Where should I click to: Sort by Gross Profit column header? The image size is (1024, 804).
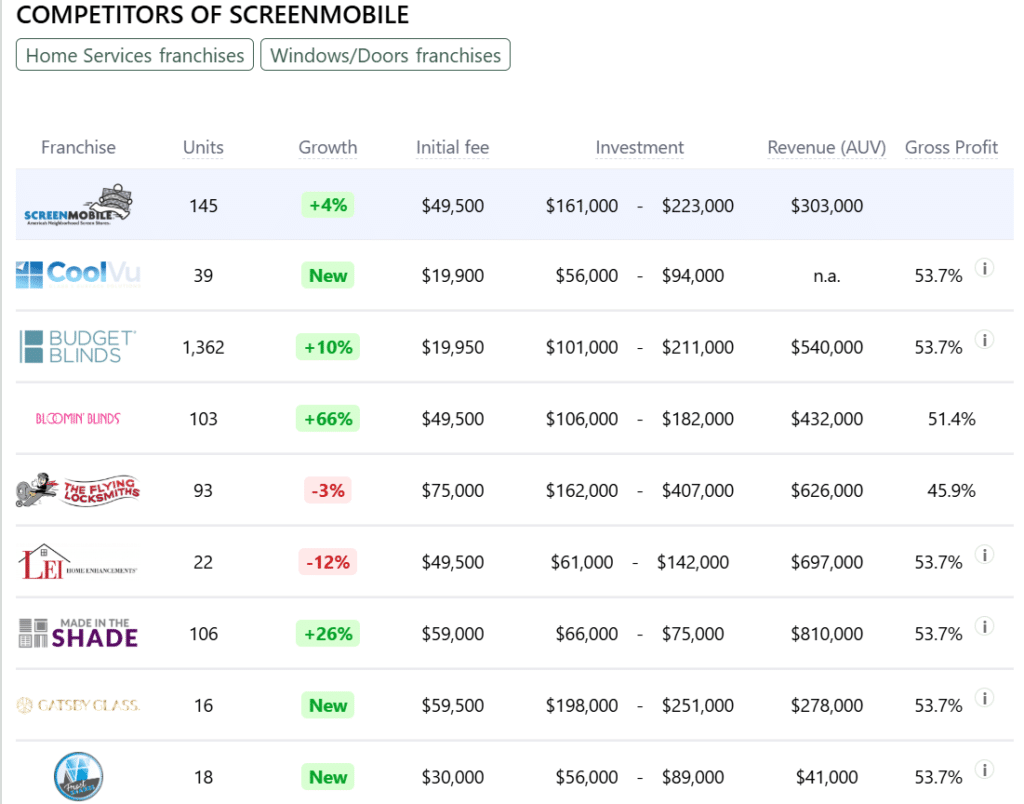click(952, 148)
